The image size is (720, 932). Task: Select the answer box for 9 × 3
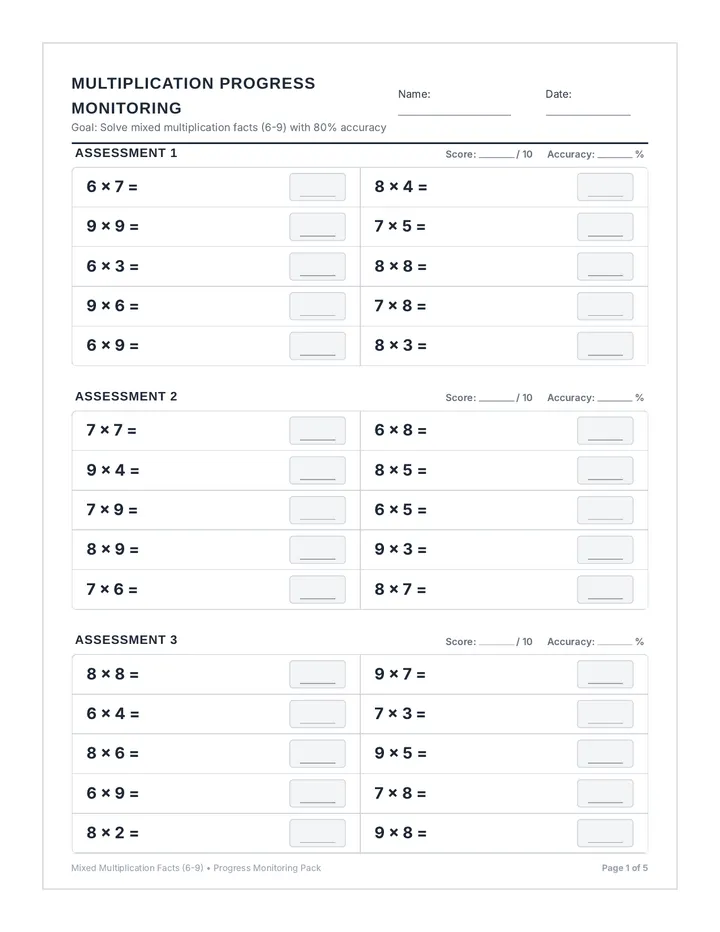[x=605, y=550]
